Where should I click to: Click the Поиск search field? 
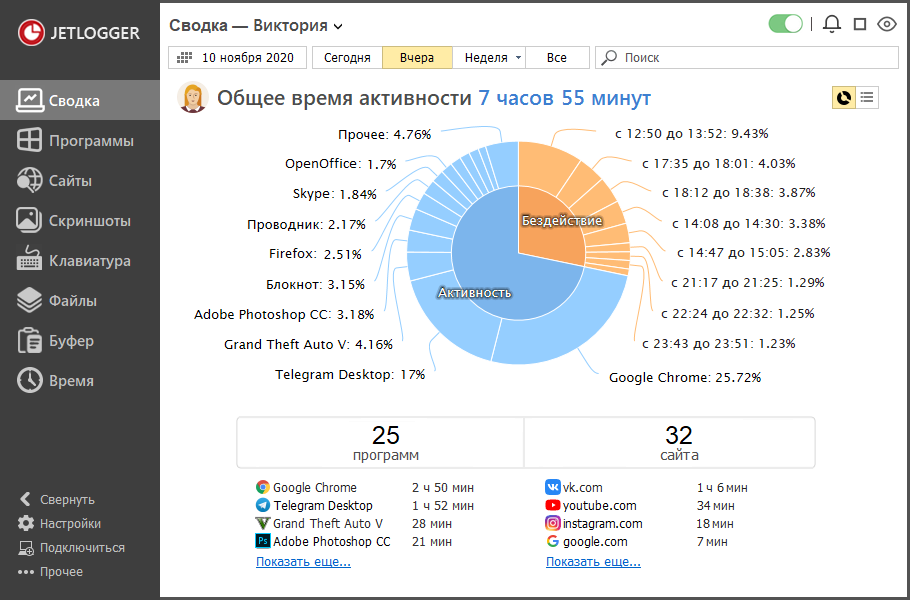660,57
